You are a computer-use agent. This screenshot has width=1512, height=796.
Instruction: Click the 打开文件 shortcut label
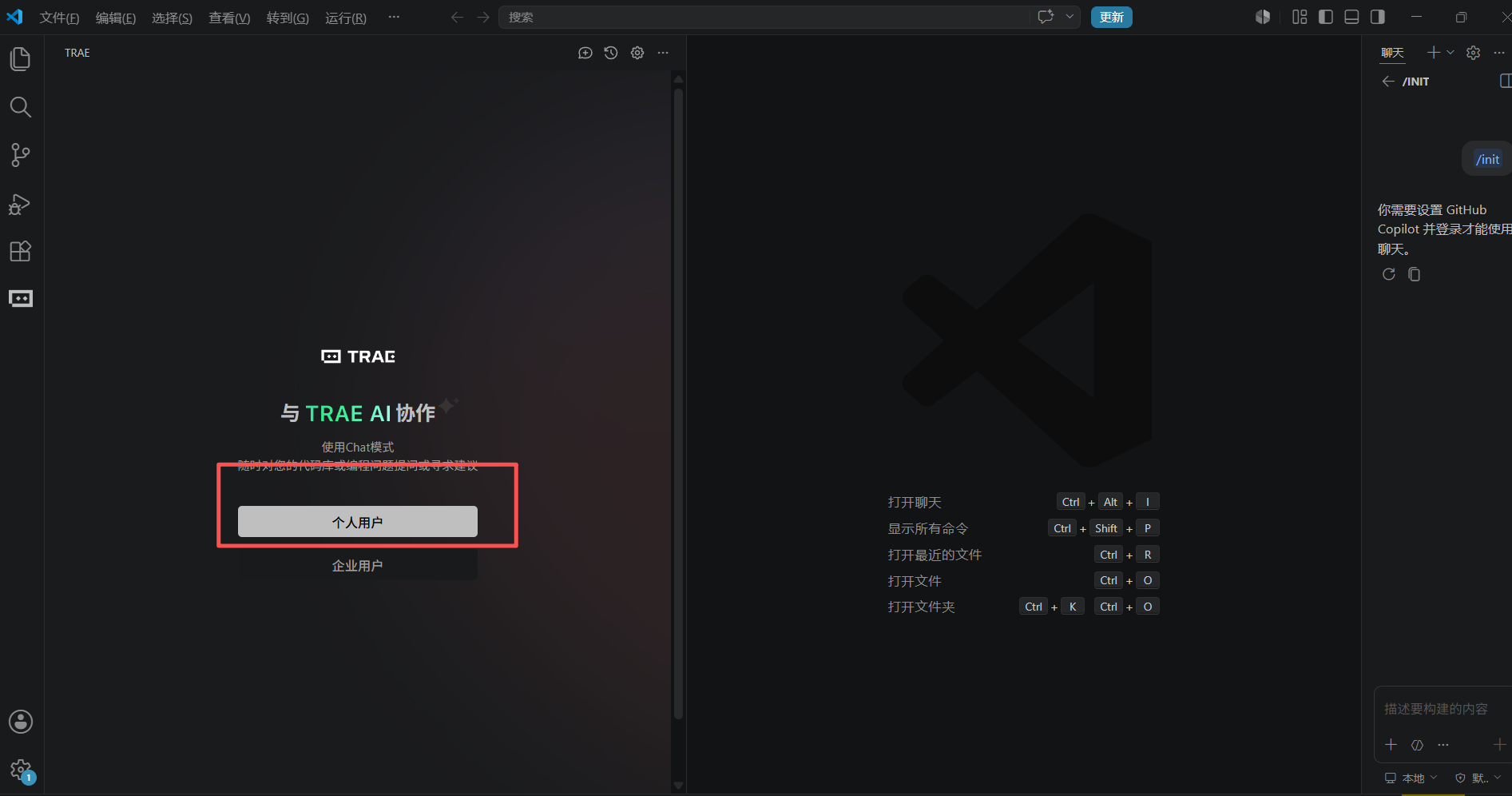pyautogui.click(x=915, y=581)
